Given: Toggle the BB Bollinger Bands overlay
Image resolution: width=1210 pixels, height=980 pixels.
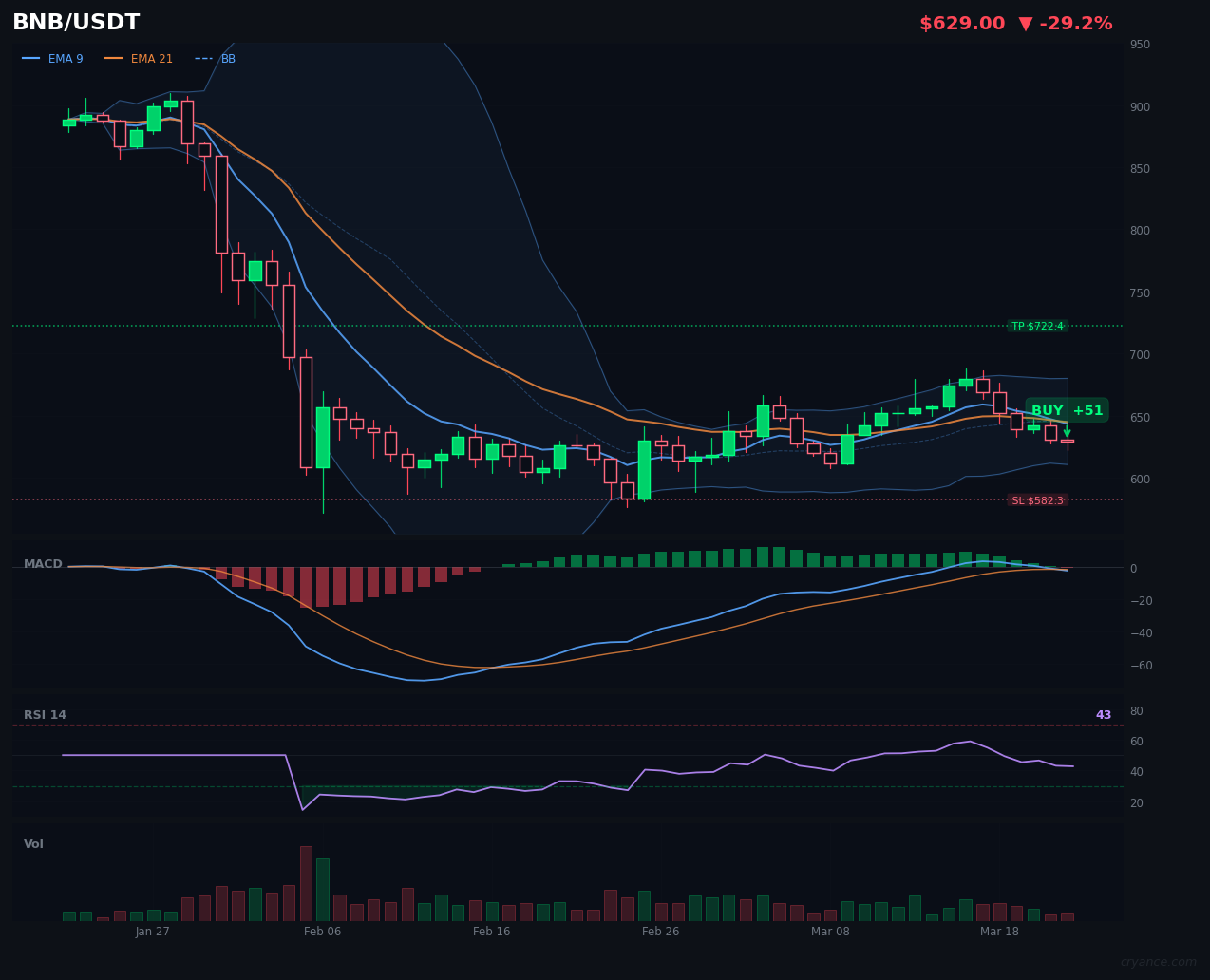Looking at the screenshot, I should tap(216, 58).
